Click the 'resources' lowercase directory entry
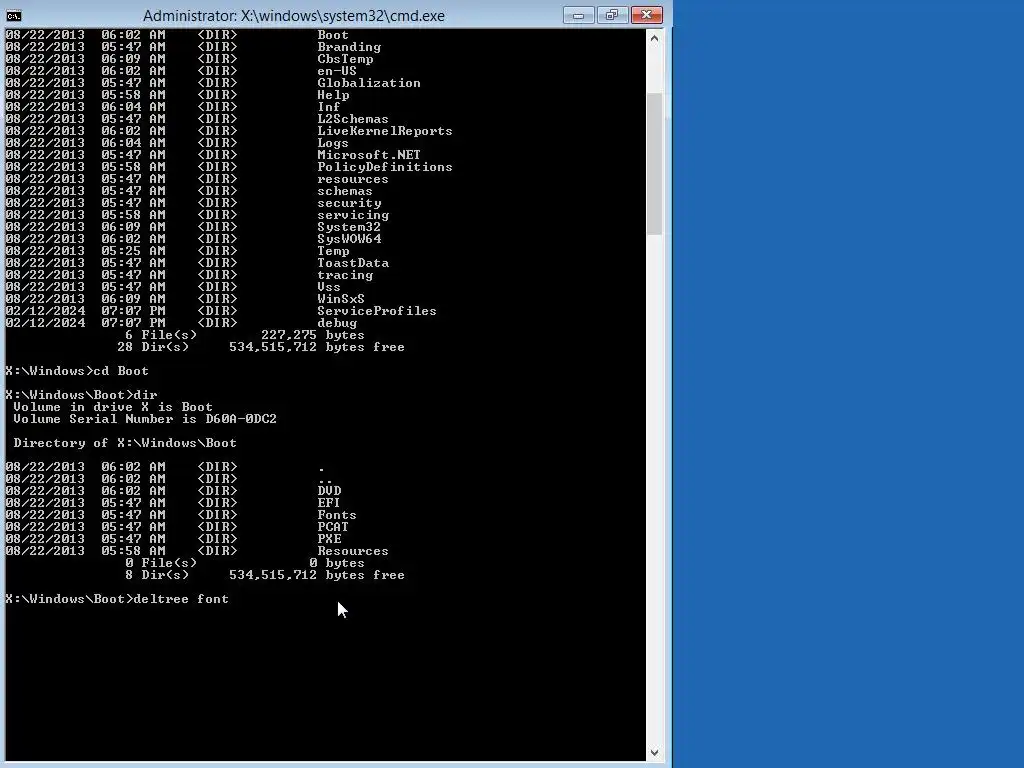1024x768 pixels. pyautogui.click(x=353, y=179)
